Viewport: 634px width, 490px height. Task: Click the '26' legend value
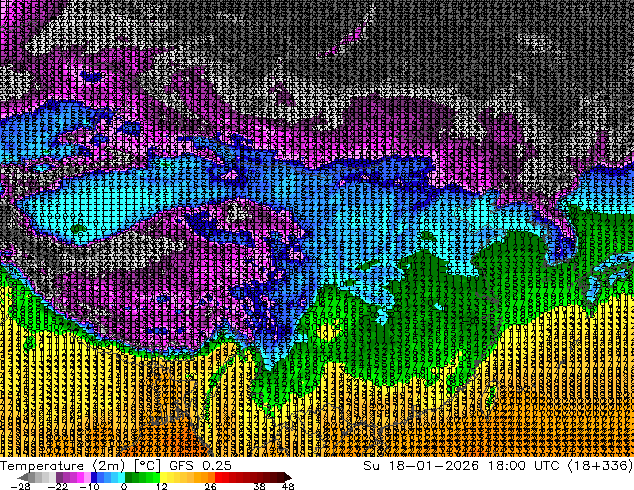tap(210, 486)
